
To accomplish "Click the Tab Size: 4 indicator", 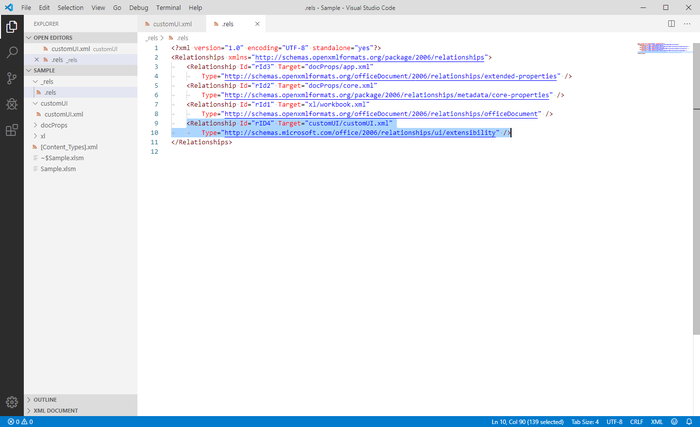I will pyautogui.click(x=583, y=422).
